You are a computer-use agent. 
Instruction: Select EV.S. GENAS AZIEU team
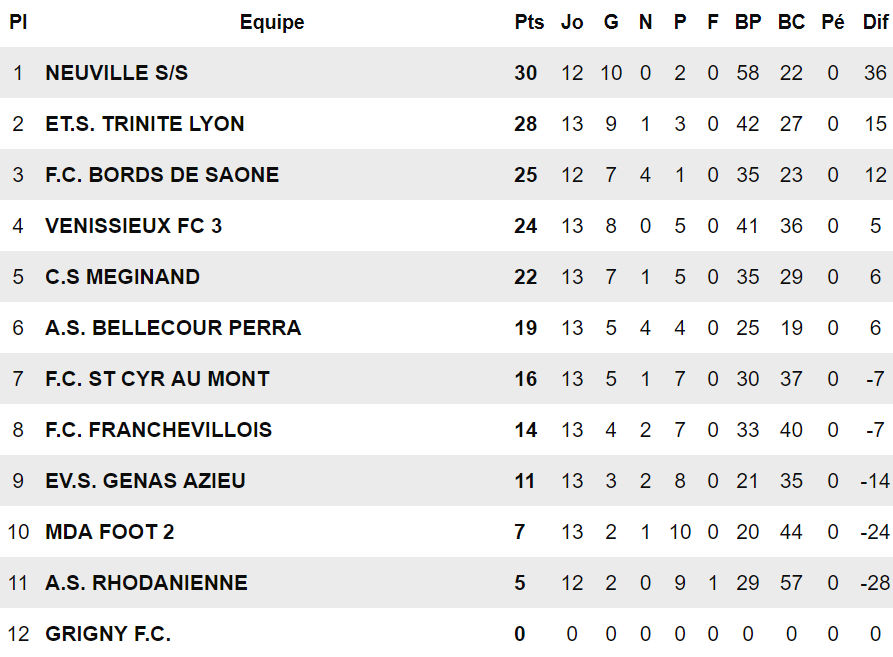click(x=145, y=481)
